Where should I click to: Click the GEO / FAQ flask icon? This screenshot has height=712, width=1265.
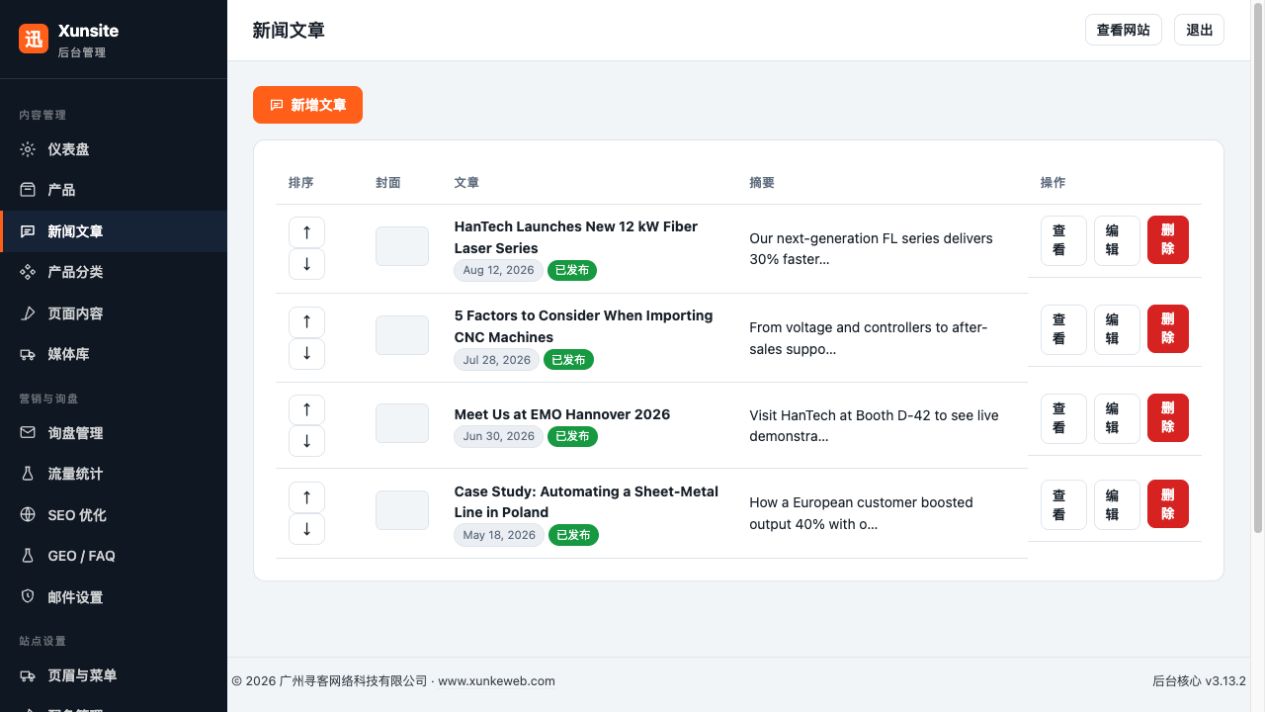[28, 556]
